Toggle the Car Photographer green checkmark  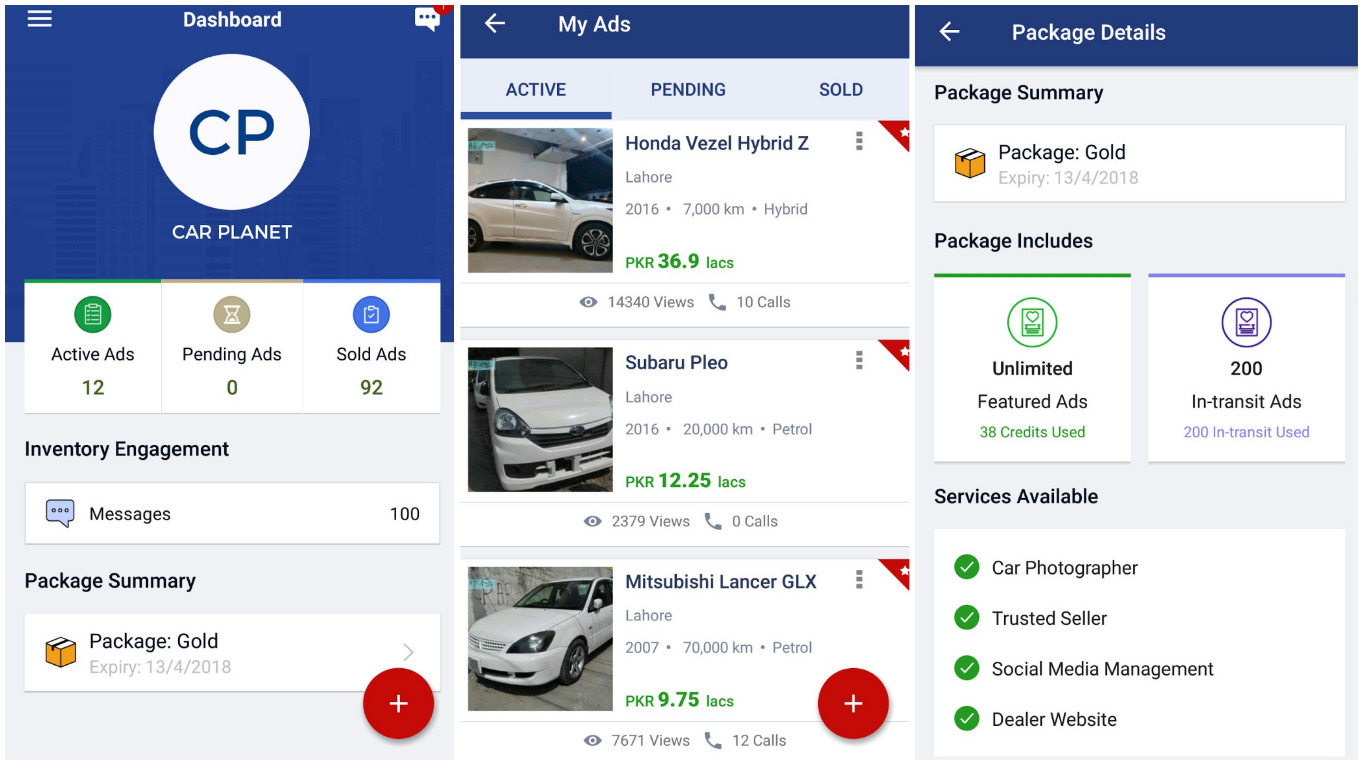coord(966,568)
